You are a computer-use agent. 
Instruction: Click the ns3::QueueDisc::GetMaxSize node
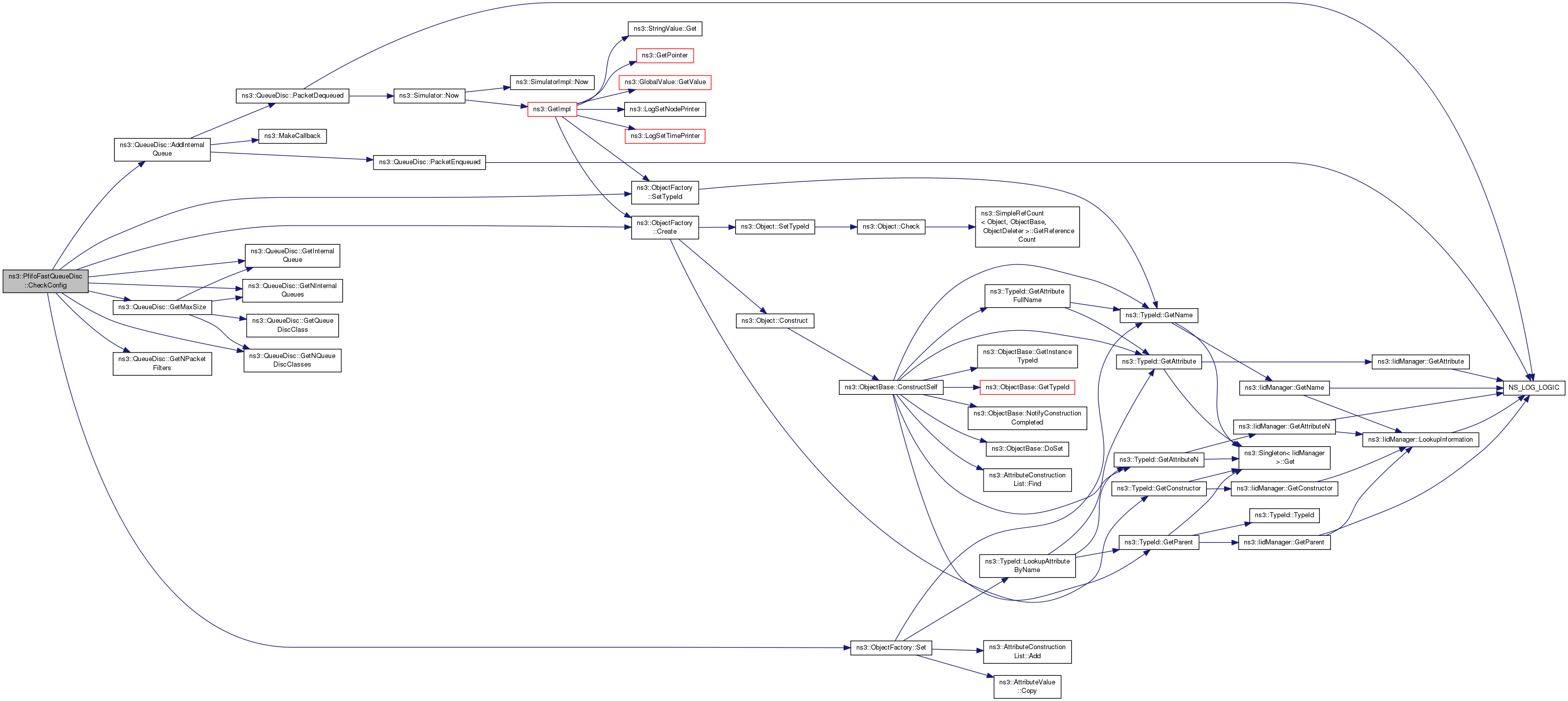[x=162, y=307]
